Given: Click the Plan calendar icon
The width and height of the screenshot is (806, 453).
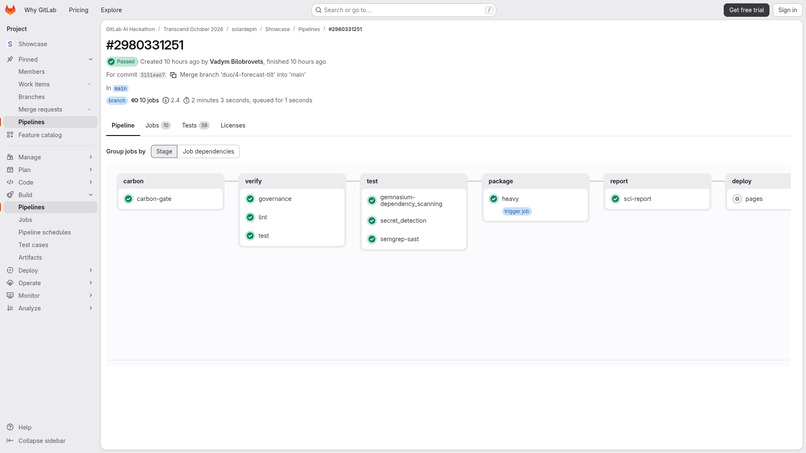Looking at the screenshot, I should [x=10, y=170].
